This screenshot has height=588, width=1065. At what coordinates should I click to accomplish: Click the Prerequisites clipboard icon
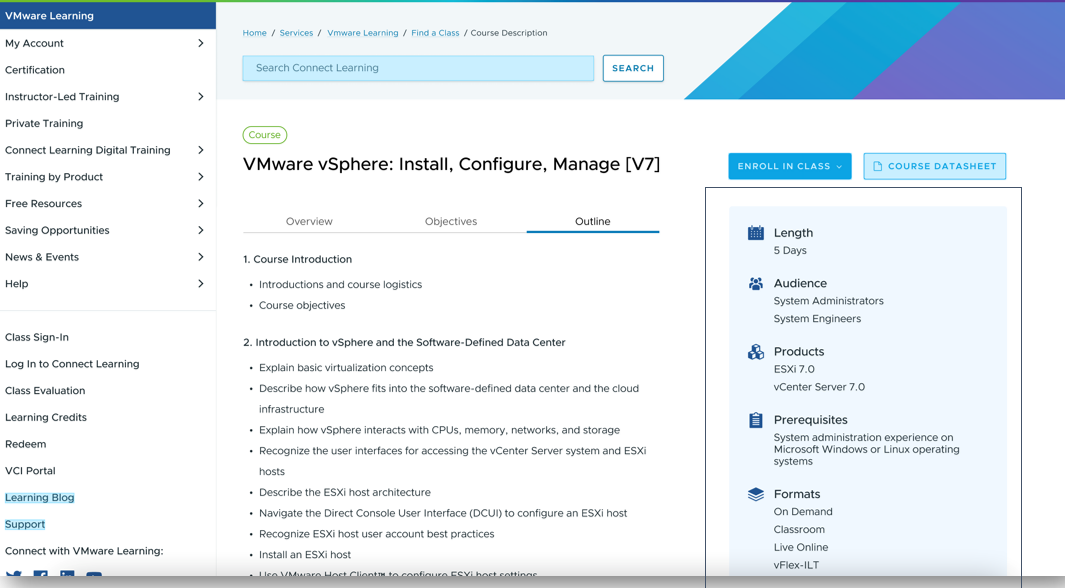755,420
